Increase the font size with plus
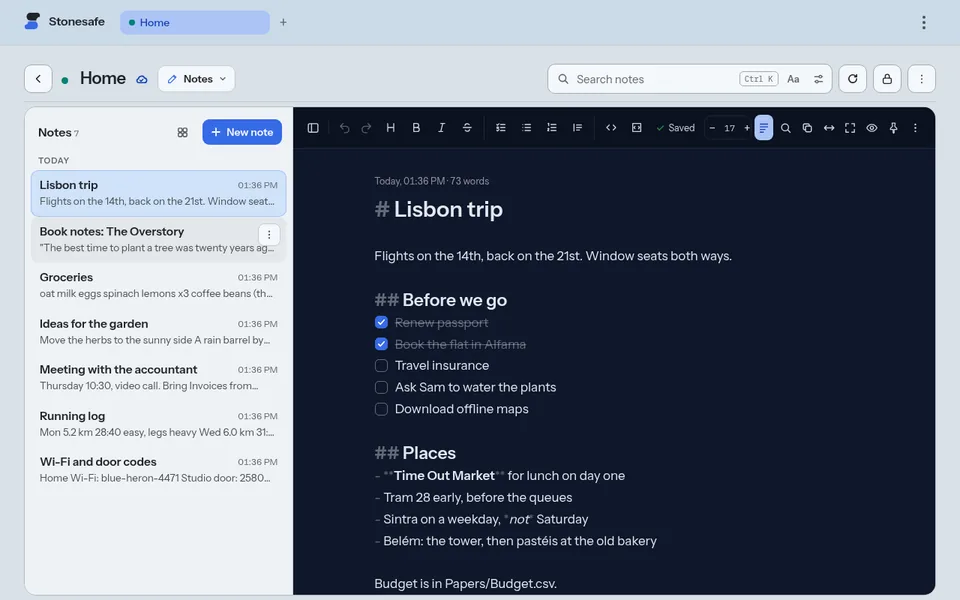This screenshot has height=600, width=960. (x=747, y=128)
